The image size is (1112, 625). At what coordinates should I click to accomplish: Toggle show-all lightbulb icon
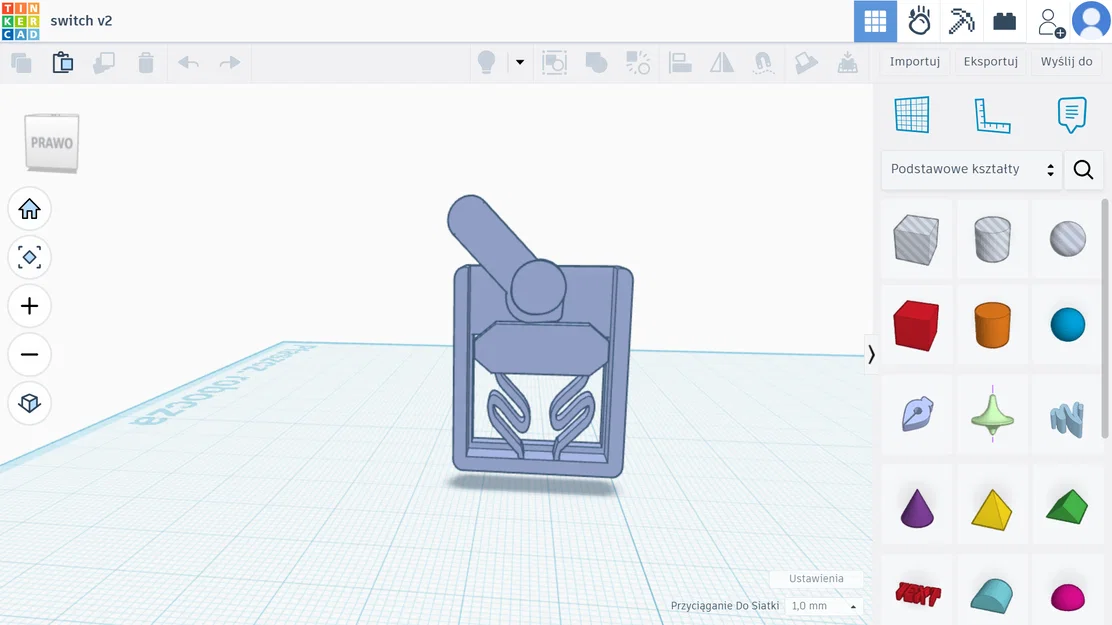(x=486, y=62)
